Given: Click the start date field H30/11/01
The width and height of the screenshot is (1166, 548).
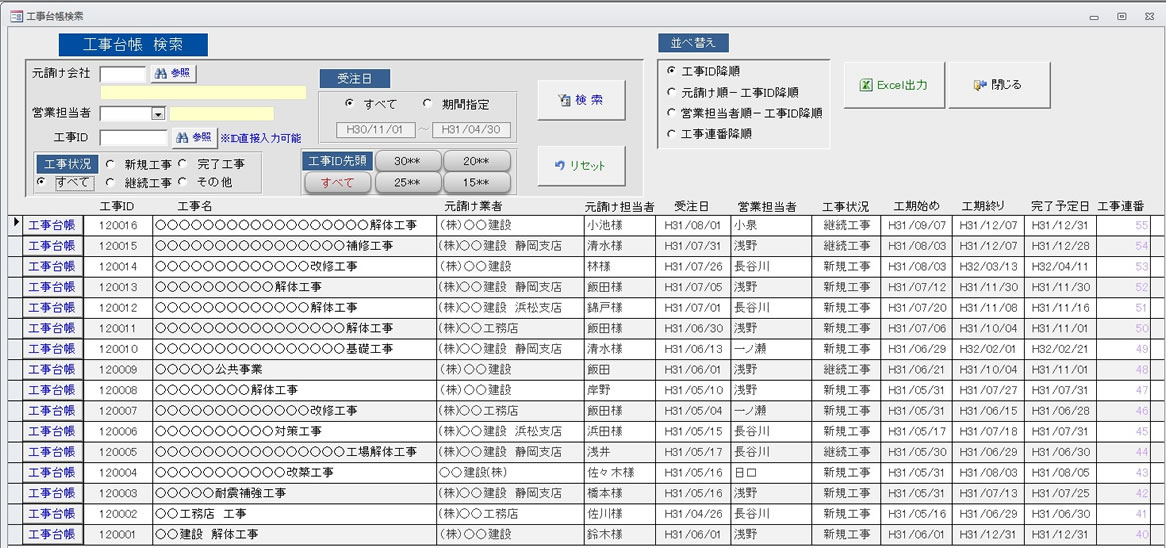Looking at the screenshot, I should point(375,130).
